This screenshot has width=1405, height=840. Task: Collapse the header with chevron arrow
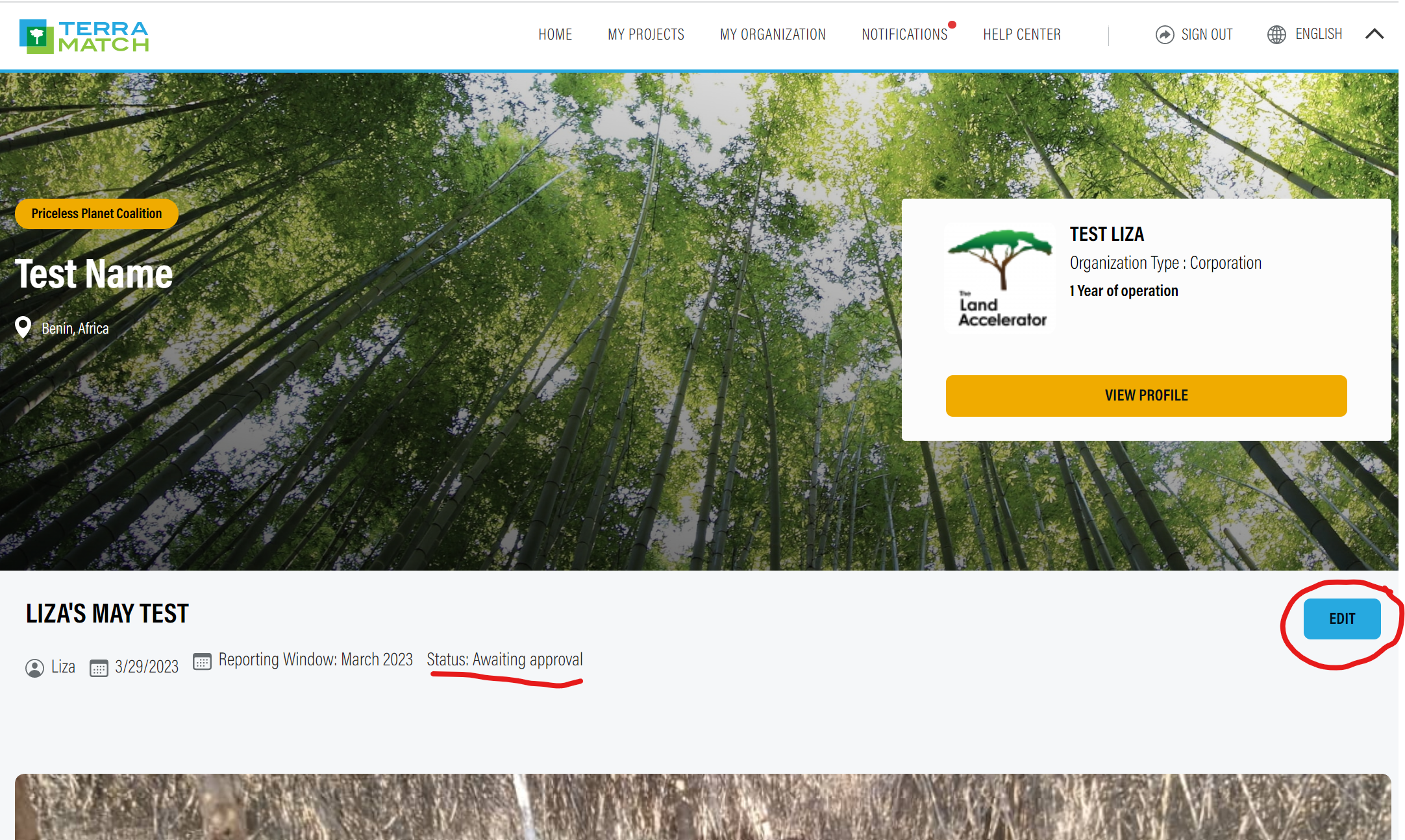(x=1374, y=34)
